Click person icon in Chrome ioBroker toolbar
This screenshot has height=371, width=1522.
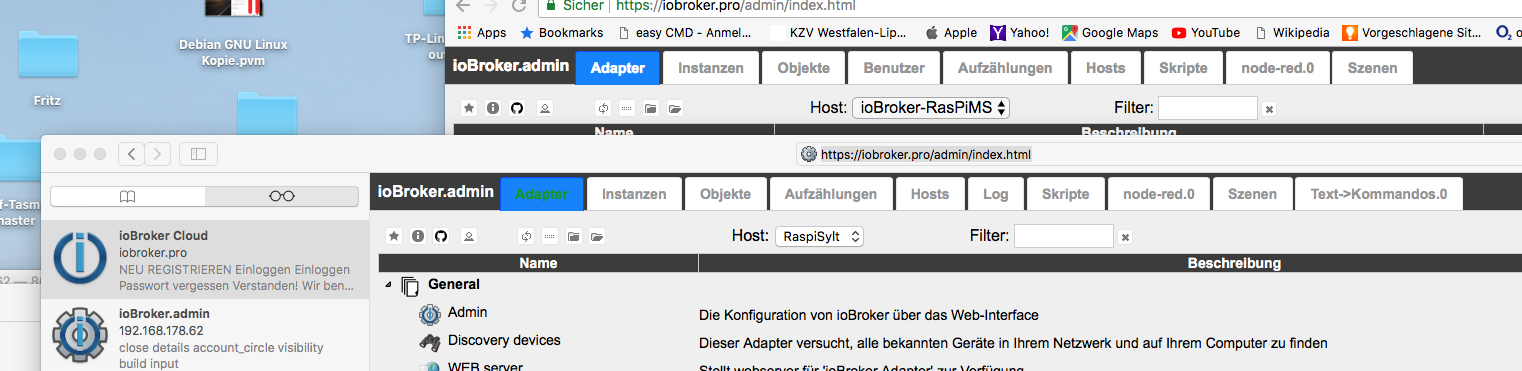(x=545, y=108)
